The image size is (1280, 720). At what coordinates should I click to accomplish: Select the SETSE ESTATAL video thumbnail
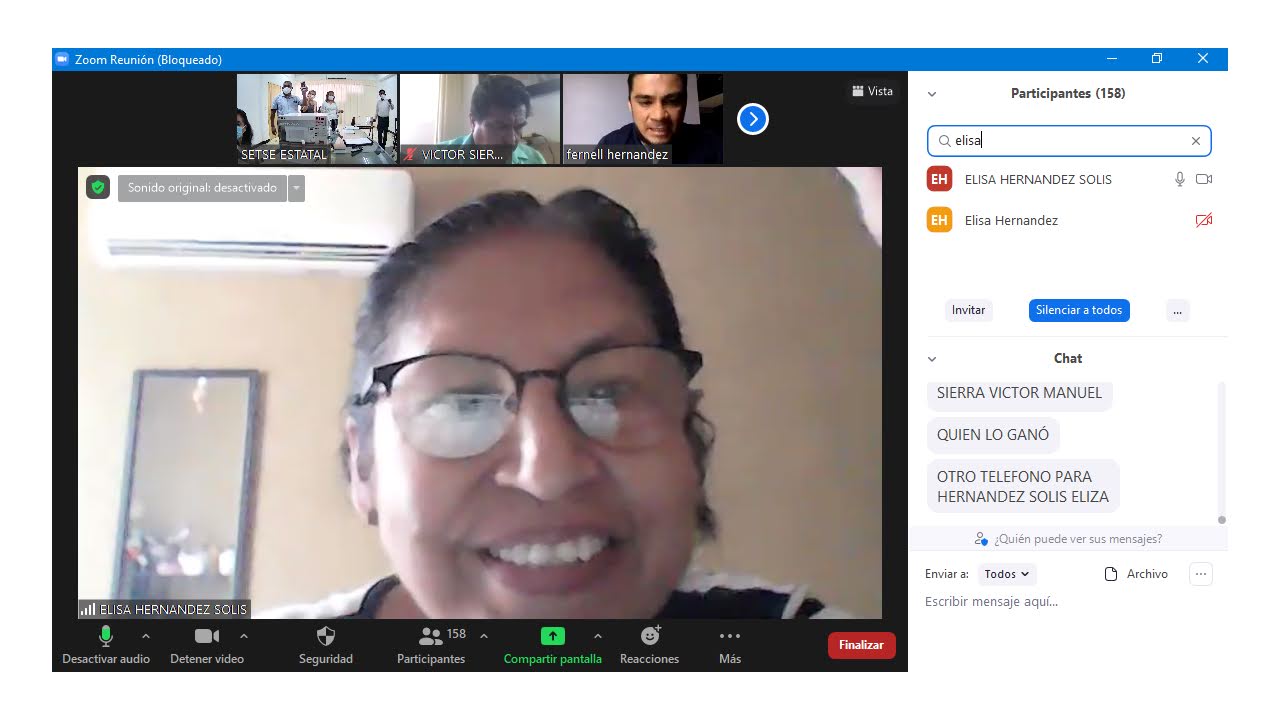pos(317,119)
